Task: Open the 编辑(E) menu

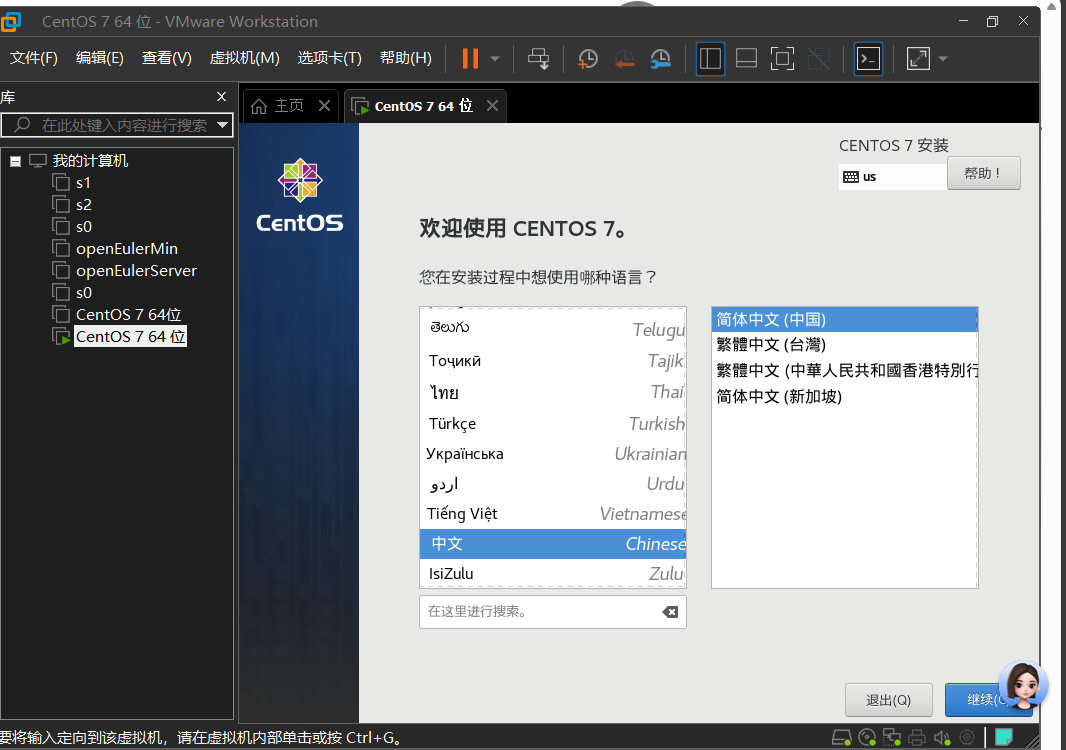Action: 100,58
